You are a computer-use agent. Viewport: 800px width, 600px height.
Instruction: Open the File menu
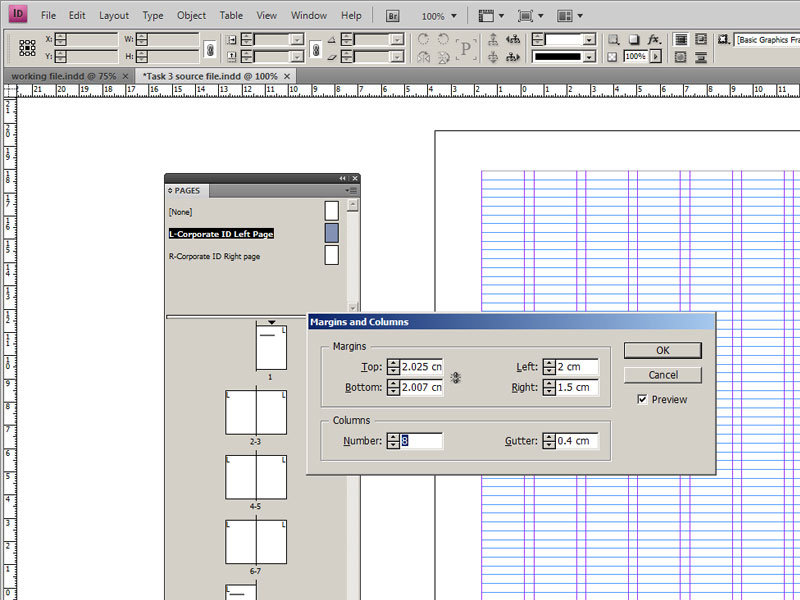(48, 16)
